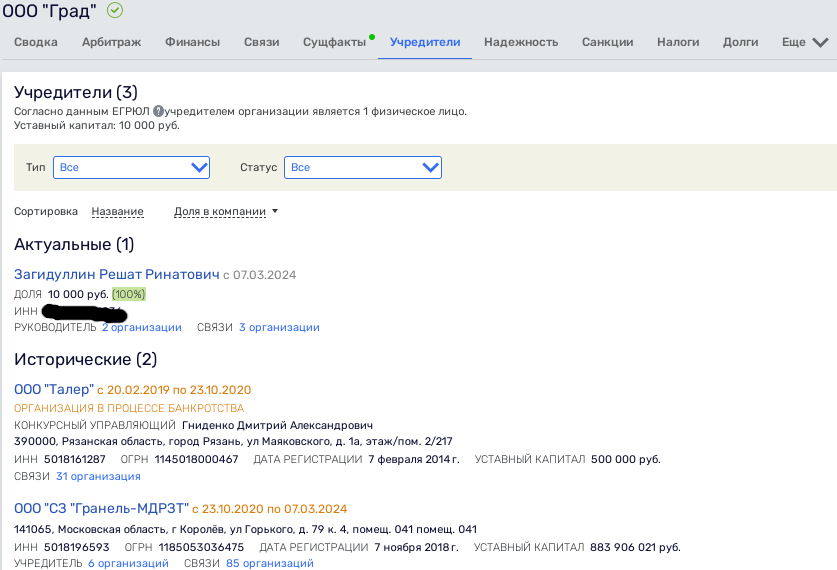Viewport: 837px width, 570px height.
Task: Expand the Еще menu with more tabs
Action: tap(805, 43)
